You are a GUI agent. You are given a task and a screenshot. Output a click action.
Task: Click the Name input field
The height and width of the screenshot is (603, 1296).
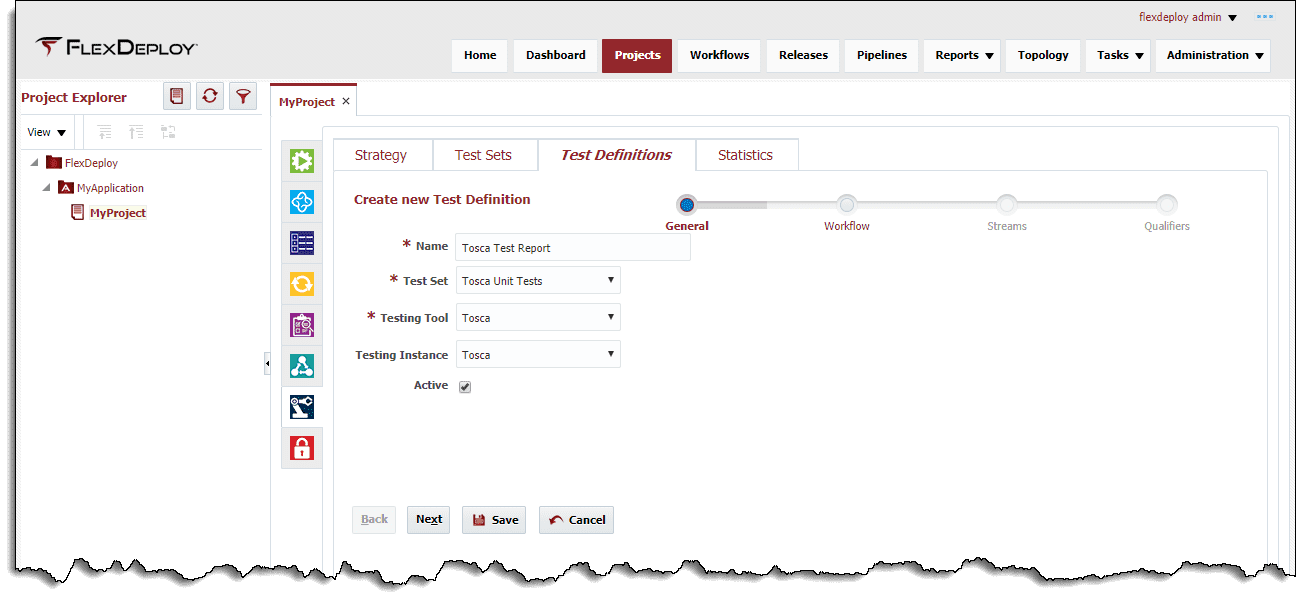click(x=573, y=247)
